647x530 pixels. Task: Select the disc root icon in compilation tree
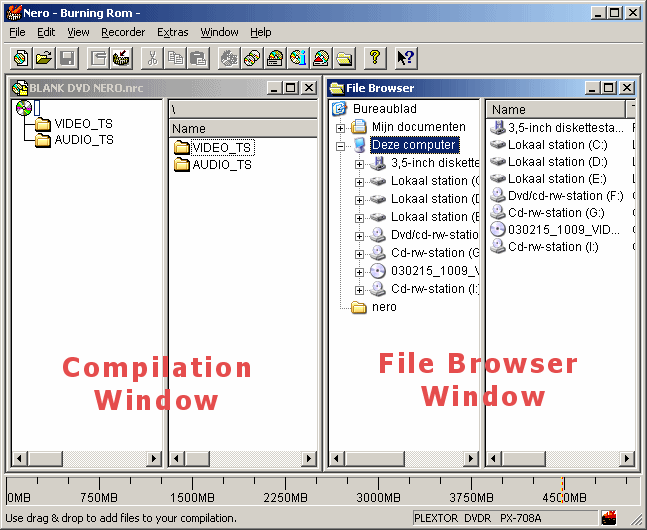(24, 108)
